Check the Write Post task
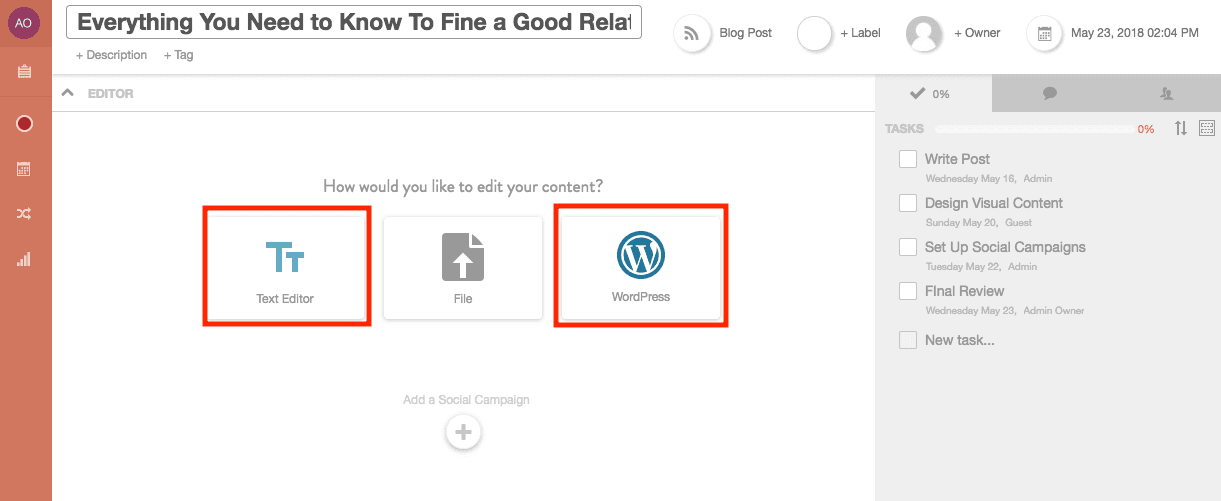Screen dimensions: 1221x501 click(x=908, y=159)
